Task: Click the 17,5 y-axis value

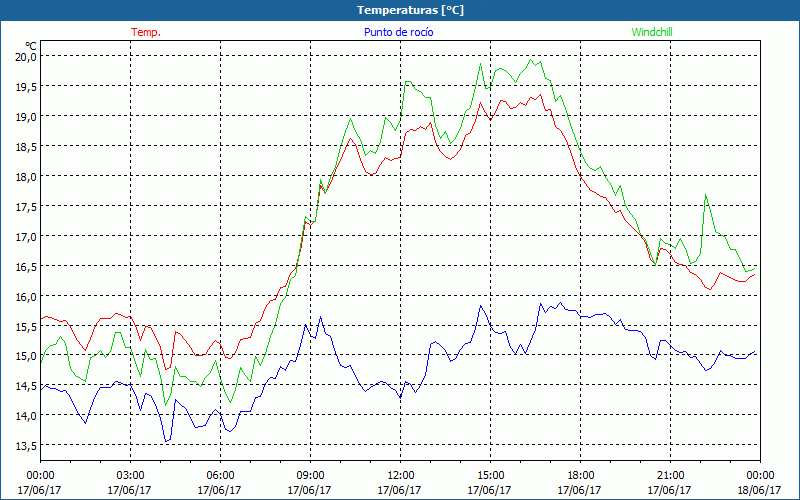Action: (x=26, y=207)
